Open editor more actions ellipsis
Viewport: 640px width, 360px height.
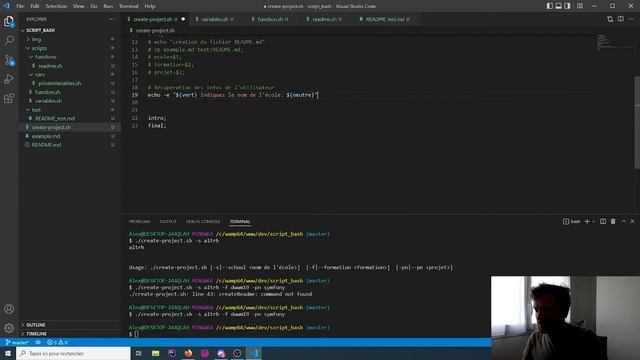631,19
